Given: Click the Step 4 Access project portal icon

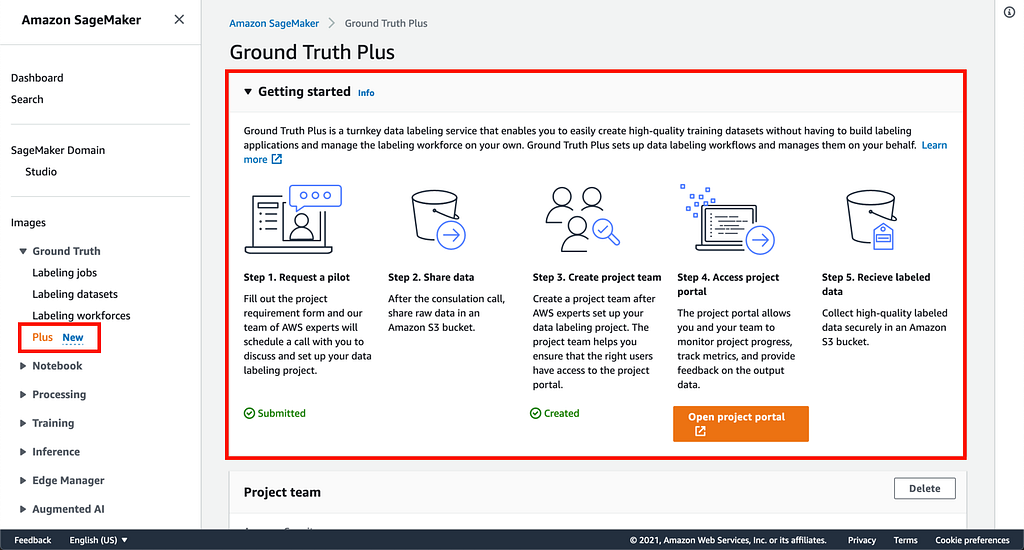Looking at the screenshot, I should pos(728,219).
